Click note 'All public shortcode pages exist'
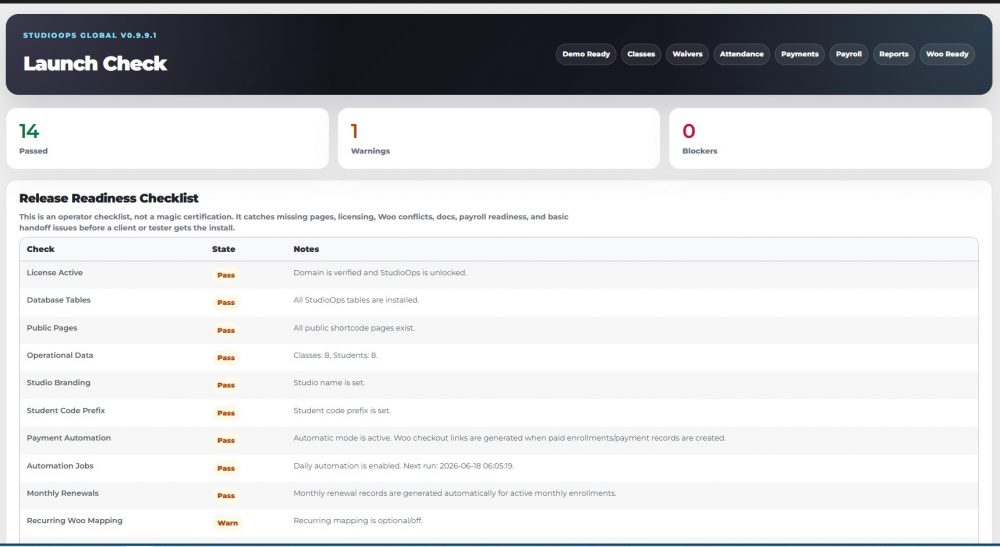The height and width of the screenshot is (547, 1000). 354,328
